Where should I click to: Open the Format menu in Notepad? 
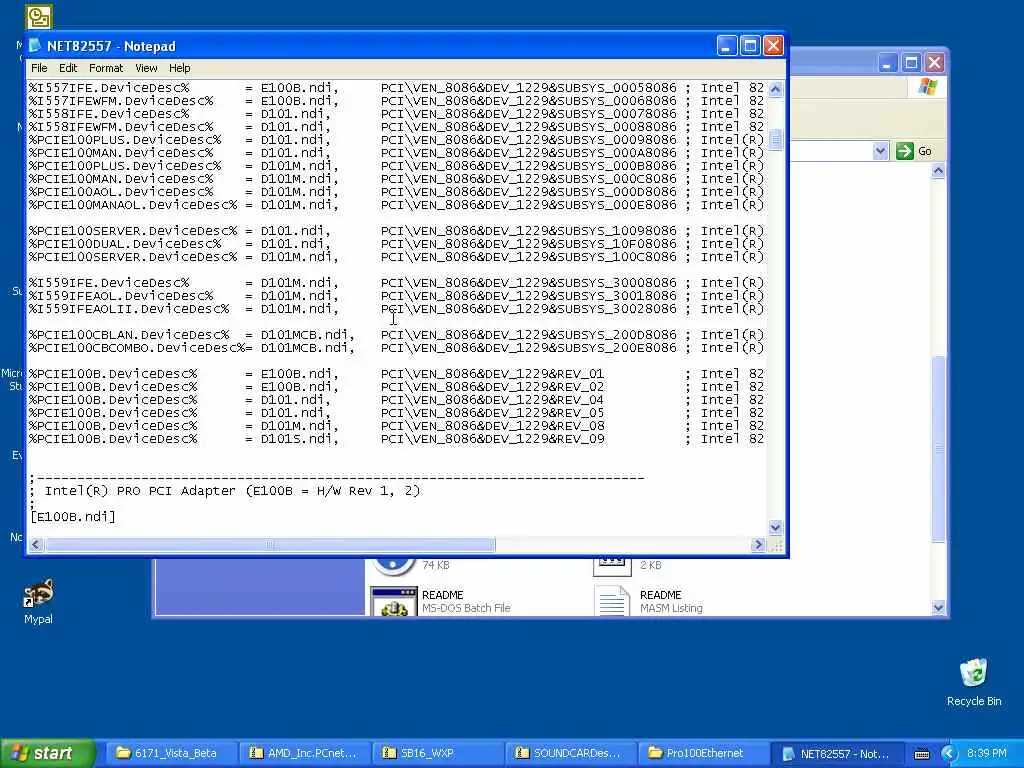pos(106,68)
